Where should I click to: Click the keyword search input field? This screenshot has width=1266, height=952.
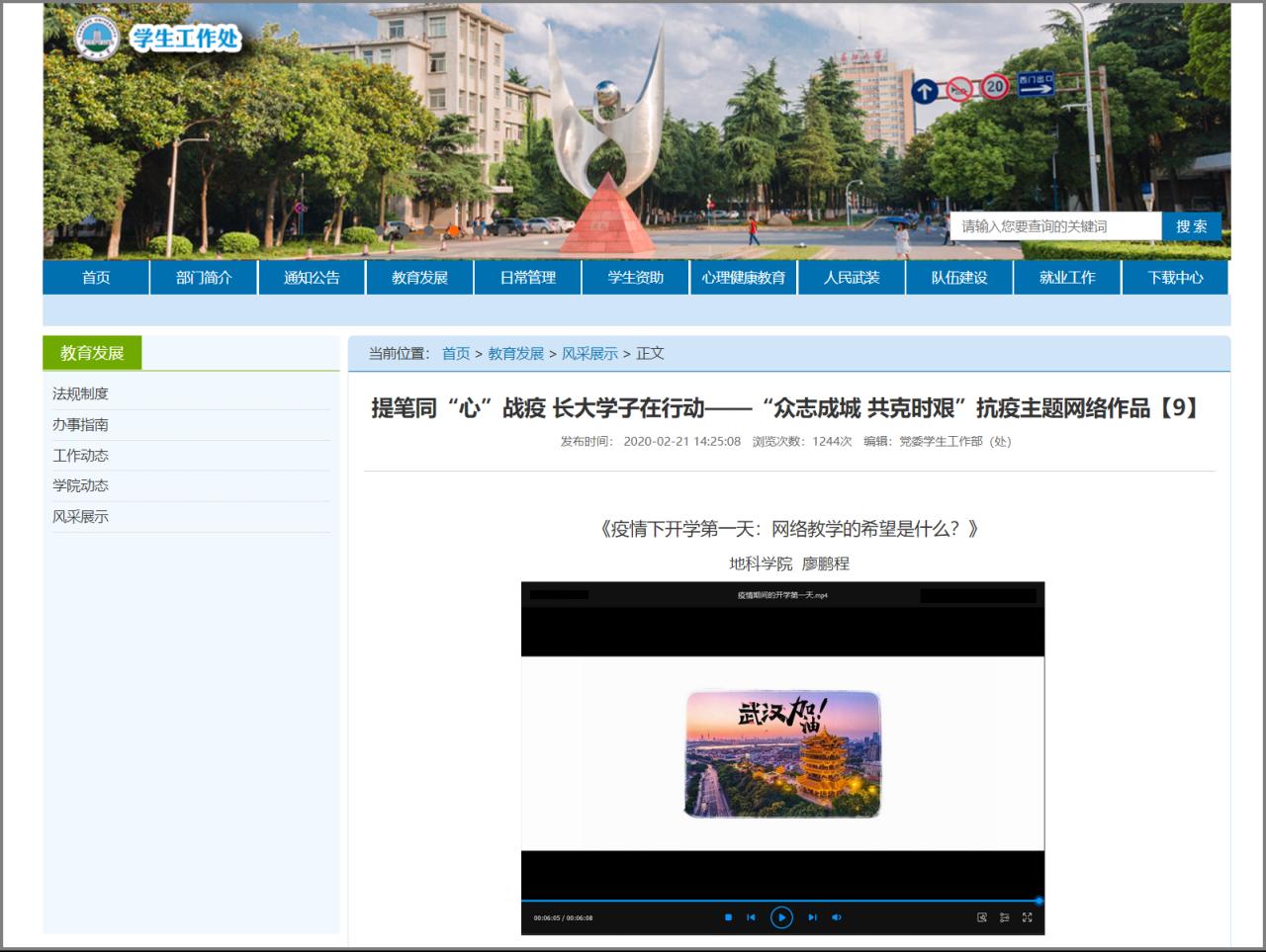pyautogui.click(x=1054, y=226)
